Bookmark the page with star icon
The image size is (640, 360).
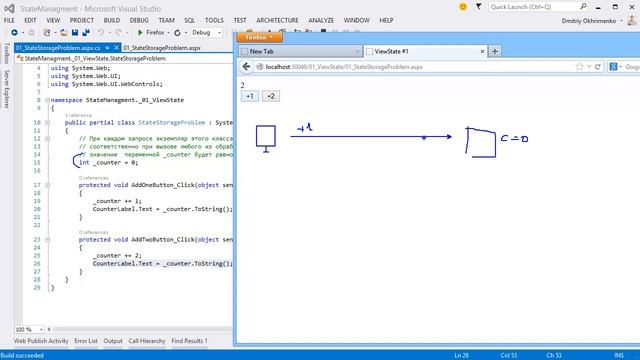tap(579, 67)
